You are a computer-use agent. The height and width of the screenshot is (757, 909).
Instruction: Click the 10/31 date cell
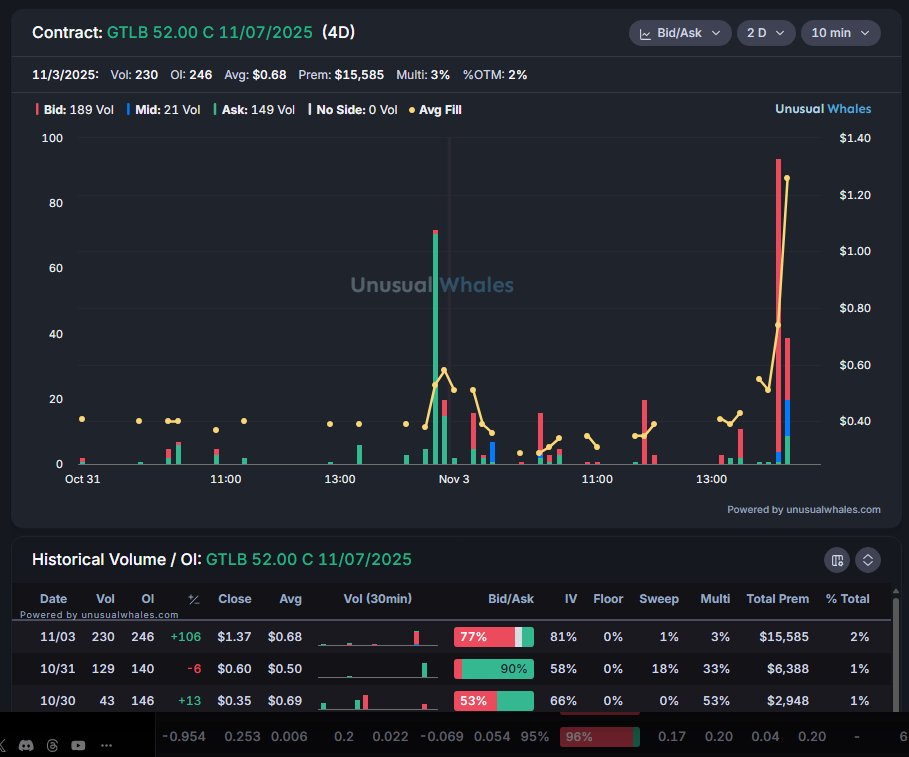click(x=57, y=669)
